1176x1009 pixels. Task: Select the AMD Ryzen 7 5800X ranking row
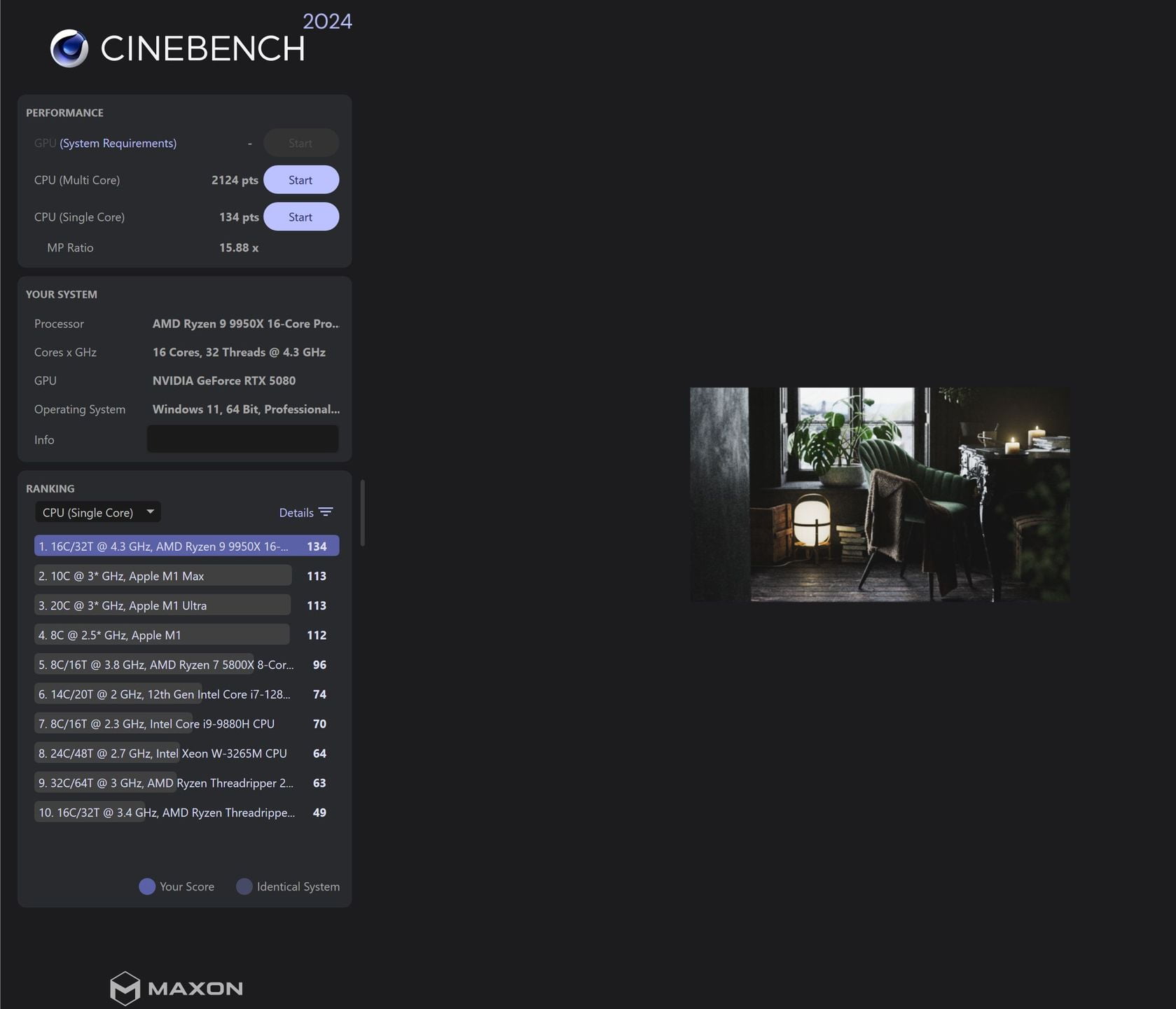point(186,664)
